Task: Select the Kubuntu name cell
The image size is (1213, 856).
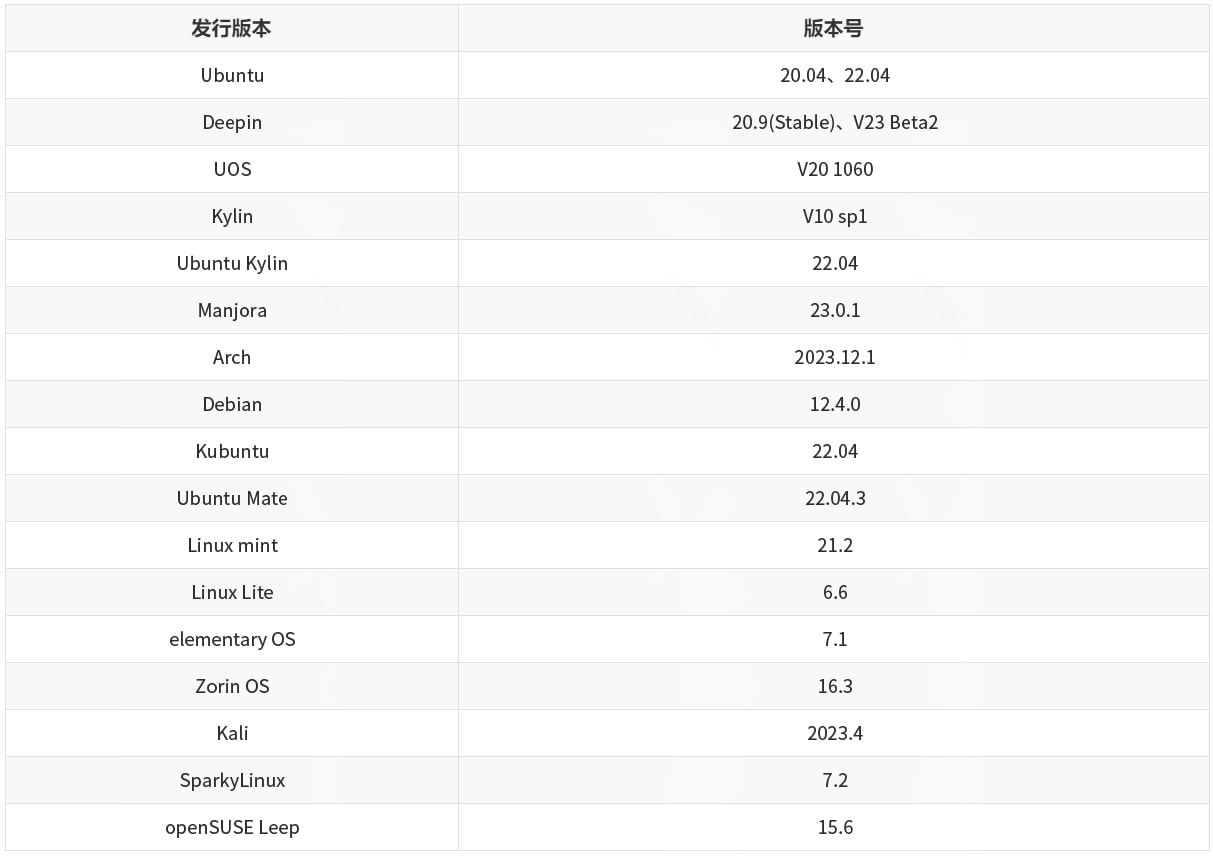Action: [232, 451]
